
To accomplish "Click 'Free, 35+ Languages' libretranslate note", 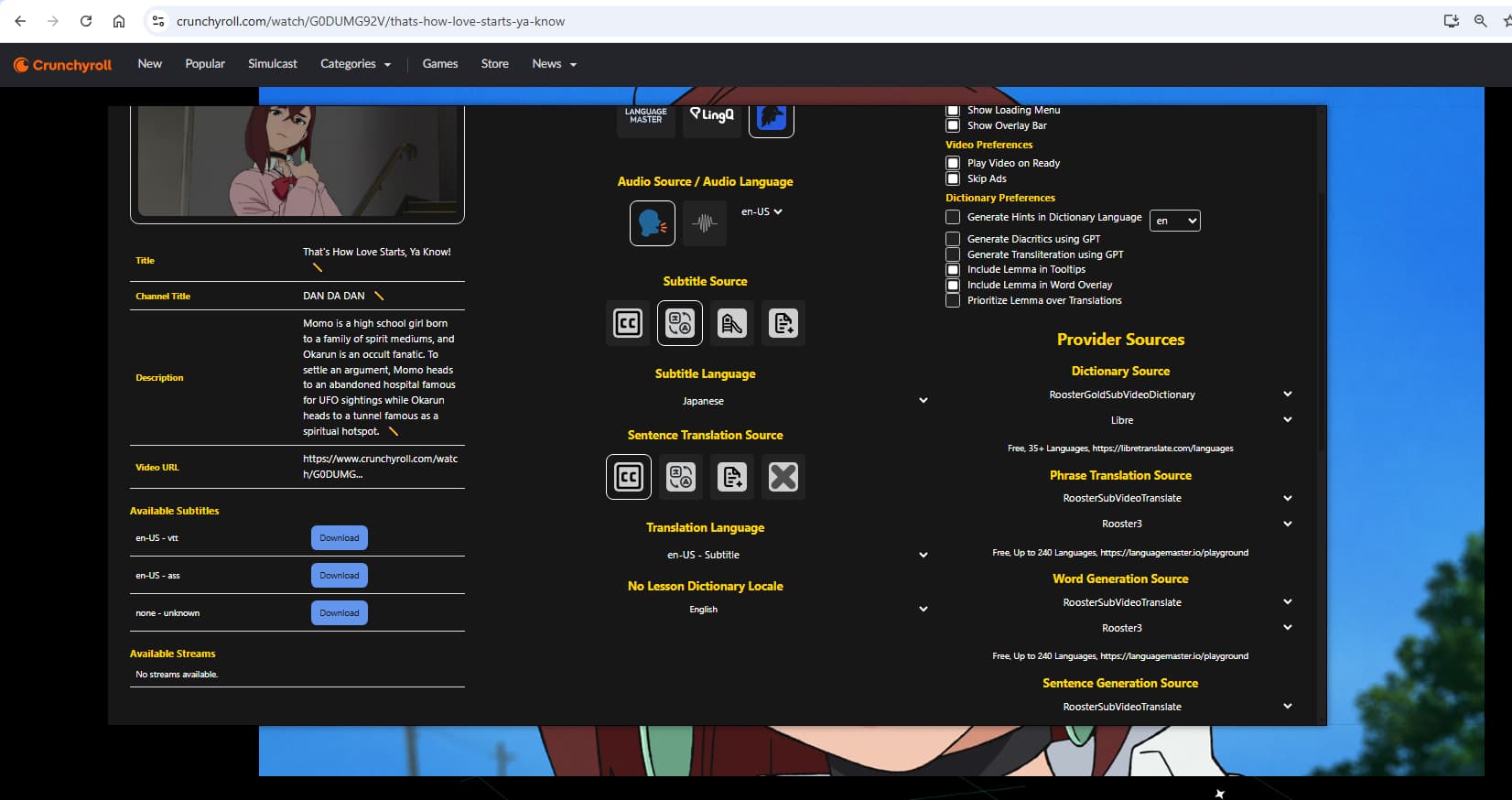I will click(1120, 449).
